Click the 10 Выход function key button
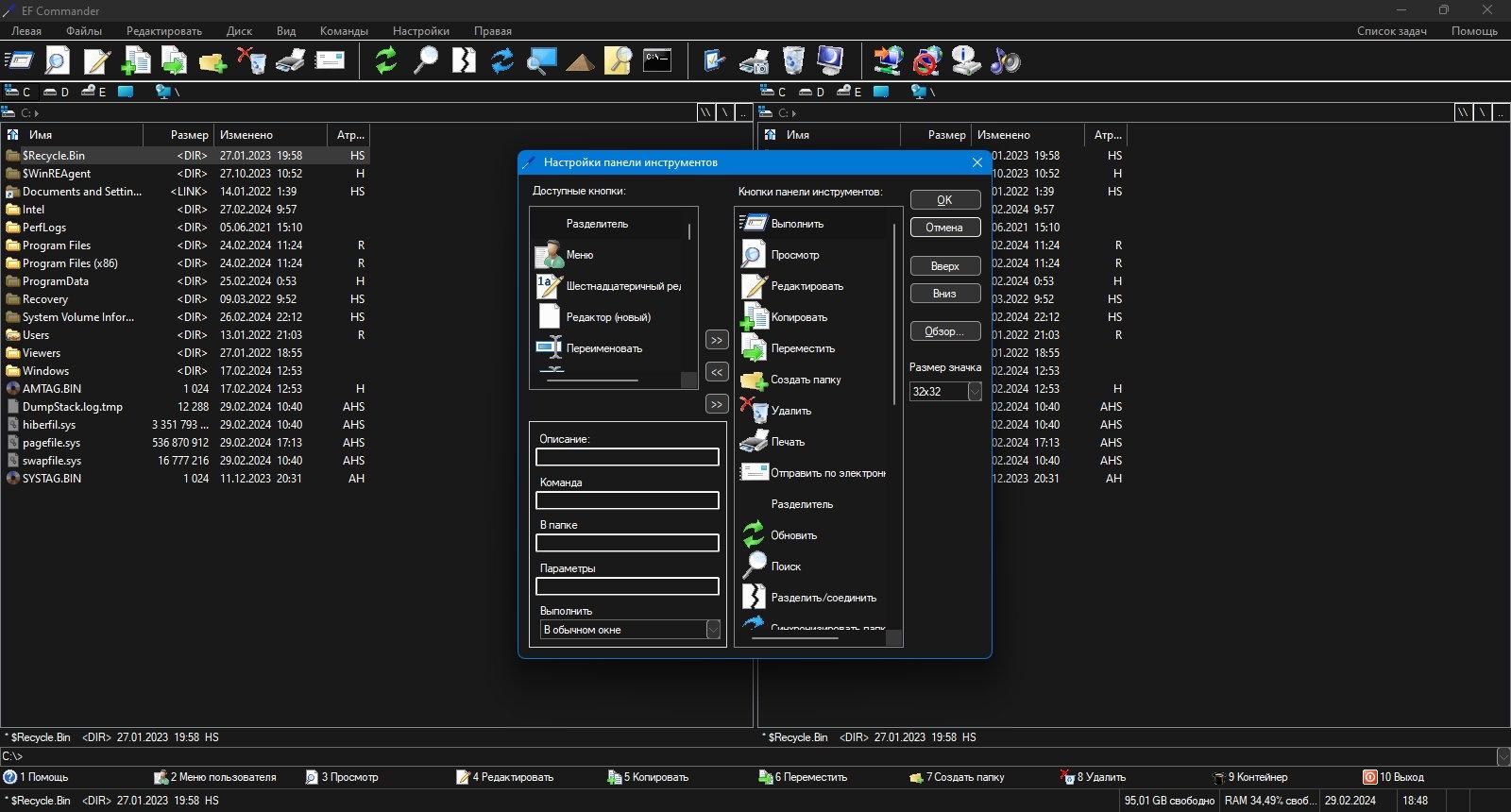 (1394, 777)
